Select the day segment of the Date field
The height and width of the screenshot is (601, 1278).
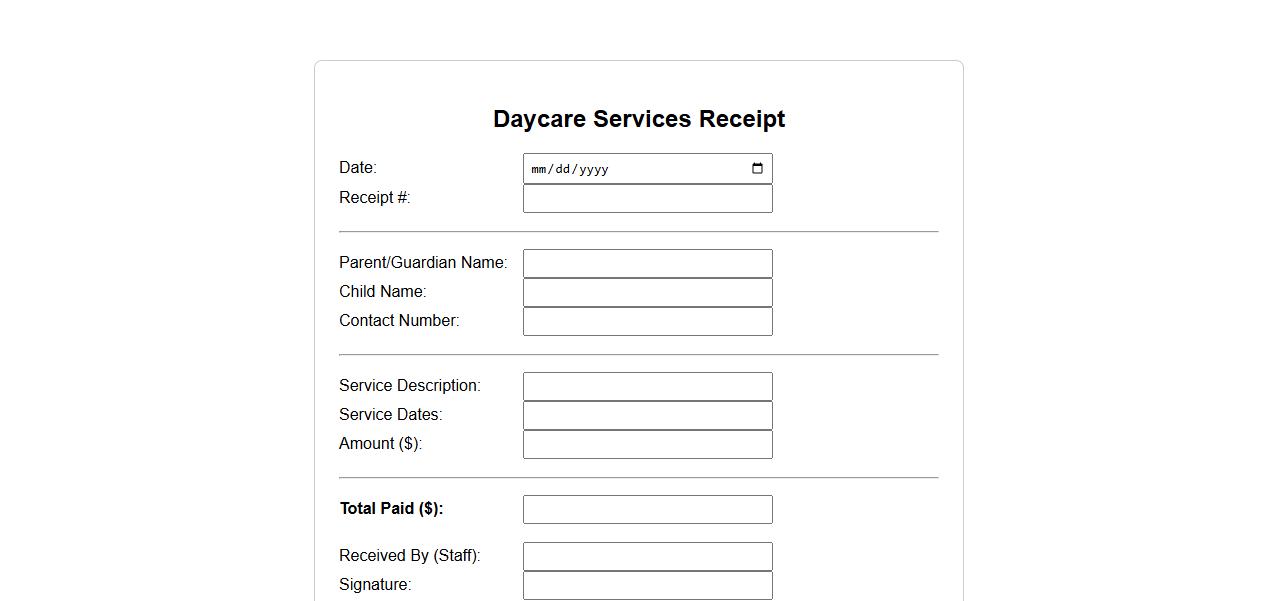[x=563, y=169]
